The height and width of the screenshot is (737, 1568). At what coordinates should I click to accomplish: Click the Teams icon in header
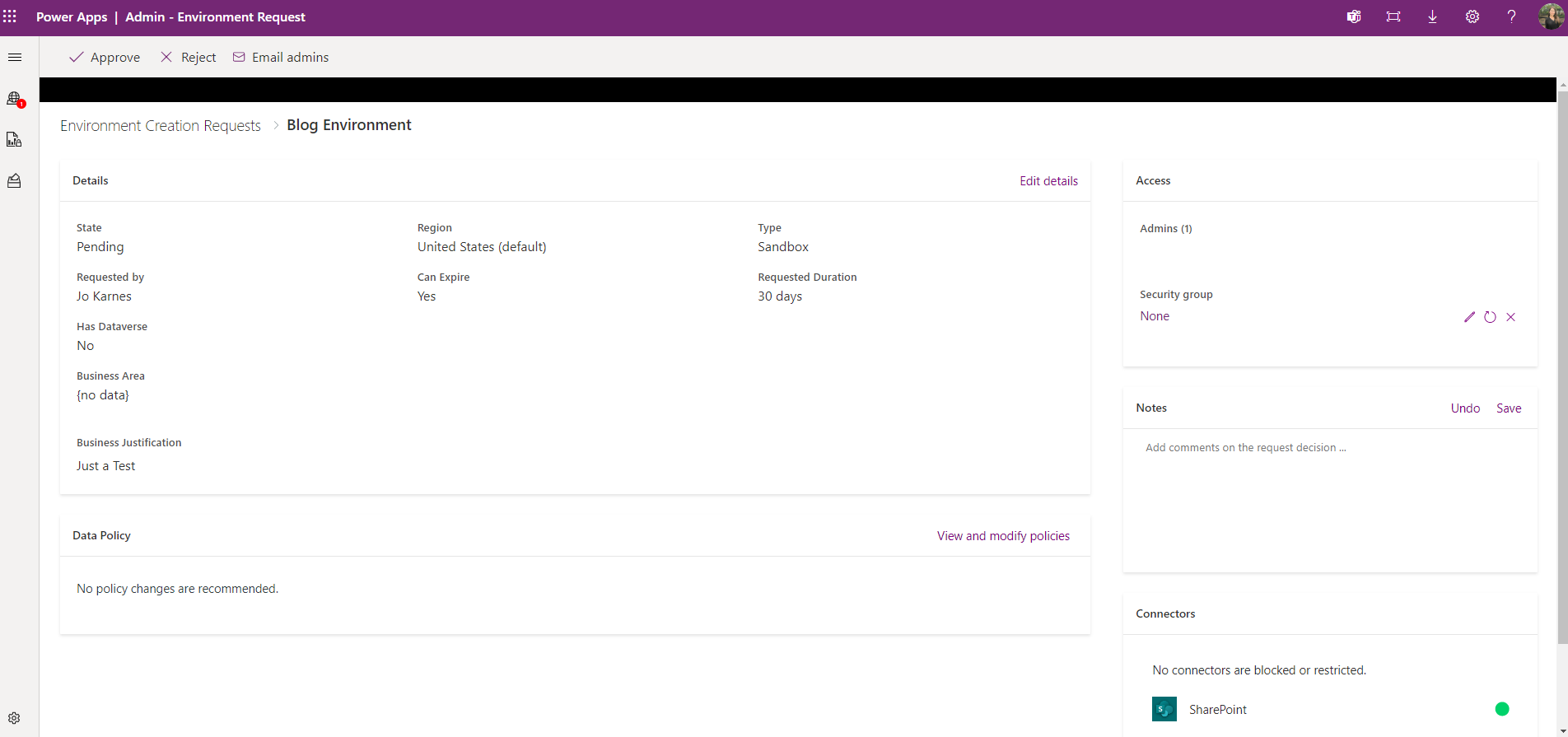point(1354,16)
